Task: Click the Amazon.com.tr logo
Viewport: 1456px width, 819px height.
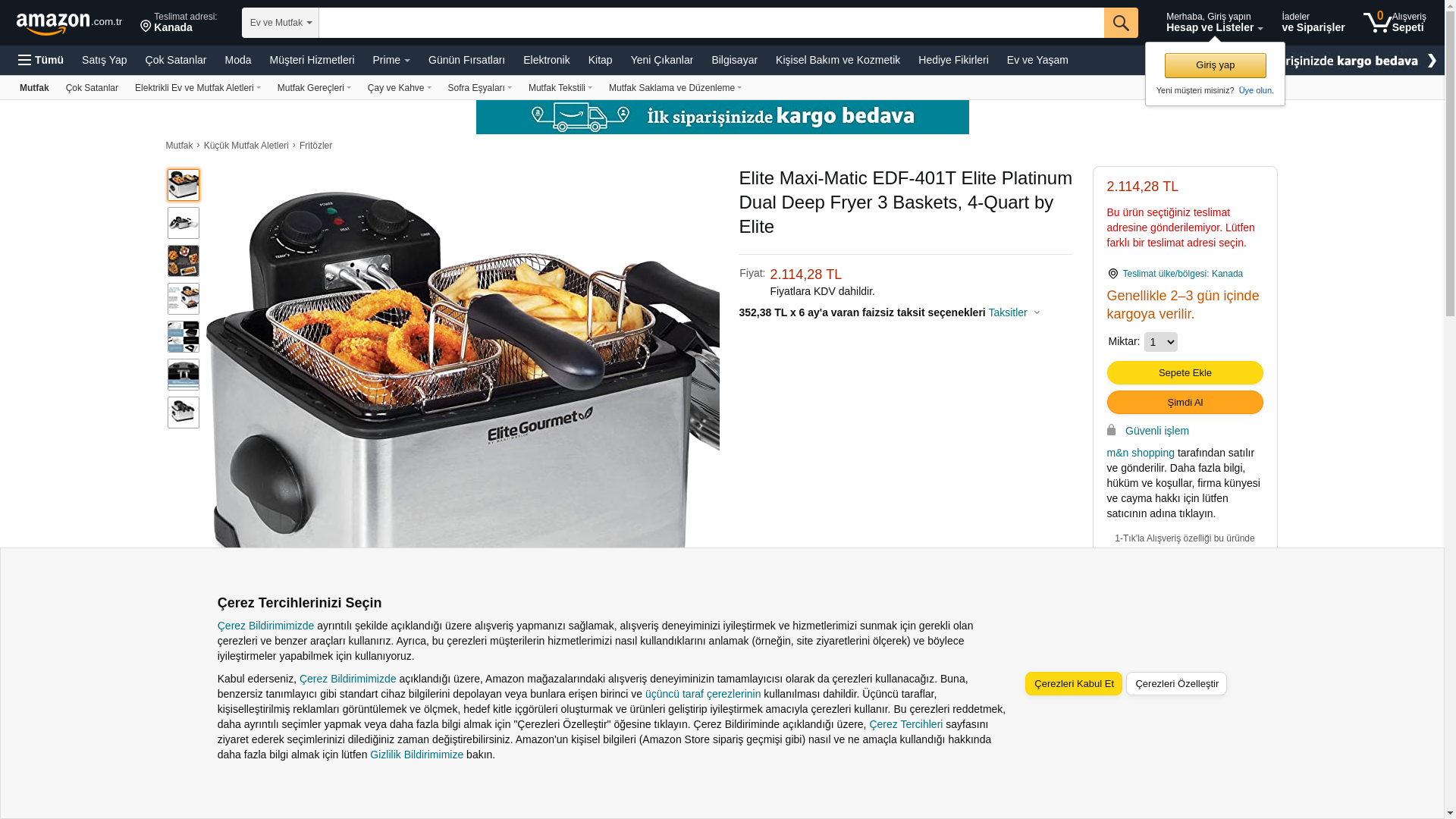Action: pos(69,24)
